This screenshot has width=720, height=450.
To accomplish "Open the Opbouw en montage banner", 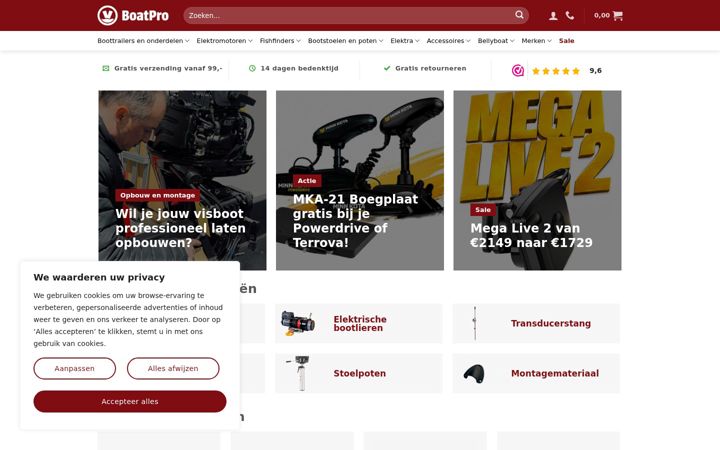I will 182,180.
